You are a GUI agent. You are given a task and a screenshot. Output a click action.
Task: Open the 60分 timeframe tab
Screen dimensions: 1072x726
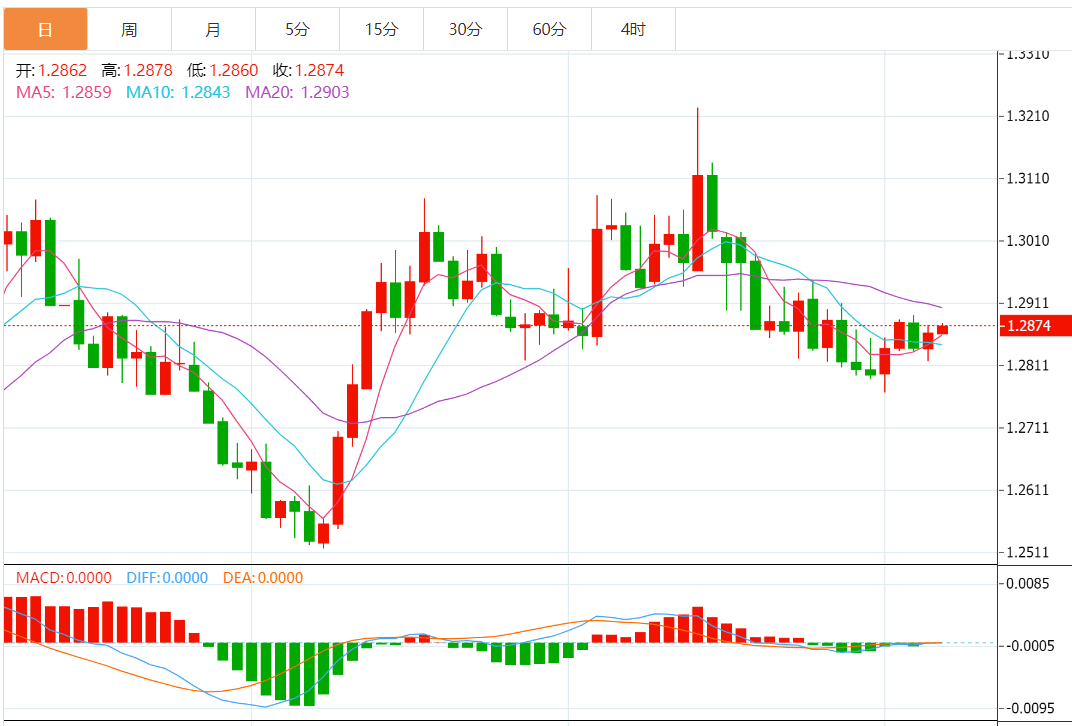coord(550,29)
